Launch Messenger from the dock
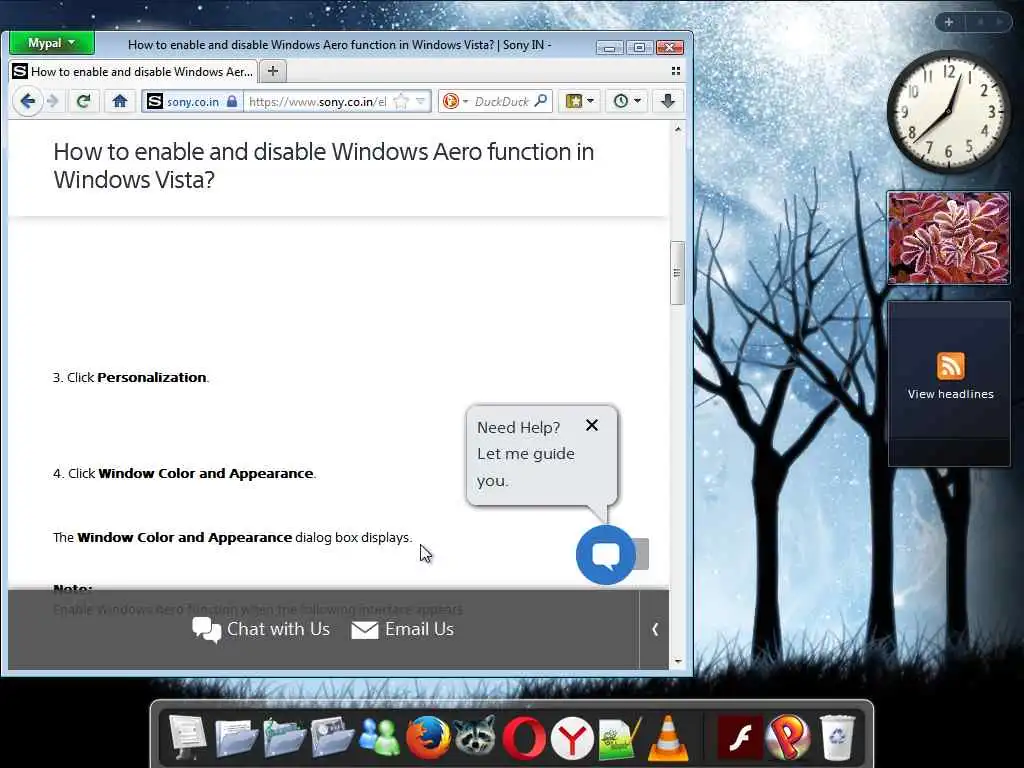This screenshot has width=1024, height=768. [379, 738]
